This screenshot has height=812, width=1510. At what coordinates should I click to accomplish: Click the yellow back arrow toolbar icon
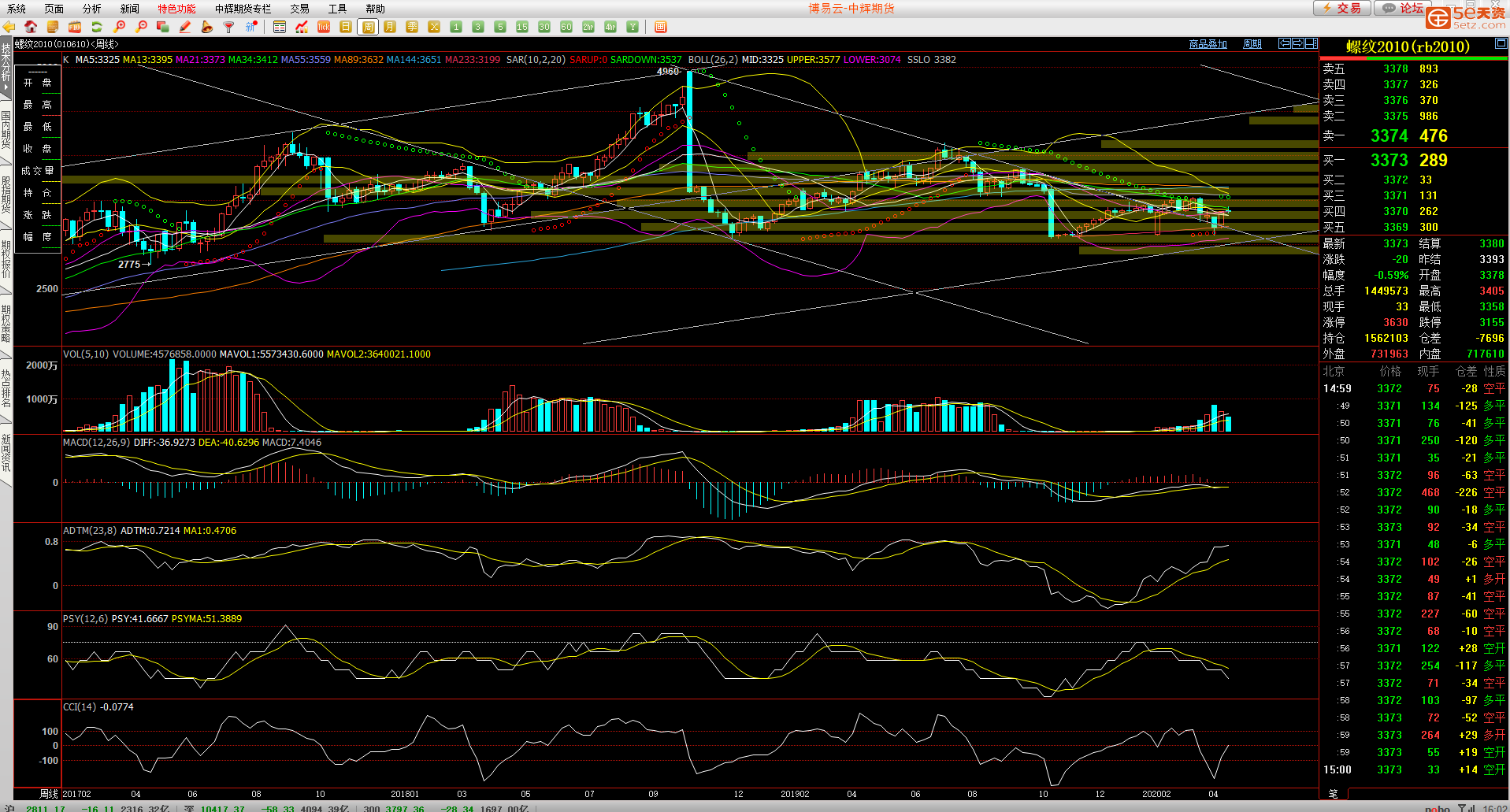pos(9,27)
